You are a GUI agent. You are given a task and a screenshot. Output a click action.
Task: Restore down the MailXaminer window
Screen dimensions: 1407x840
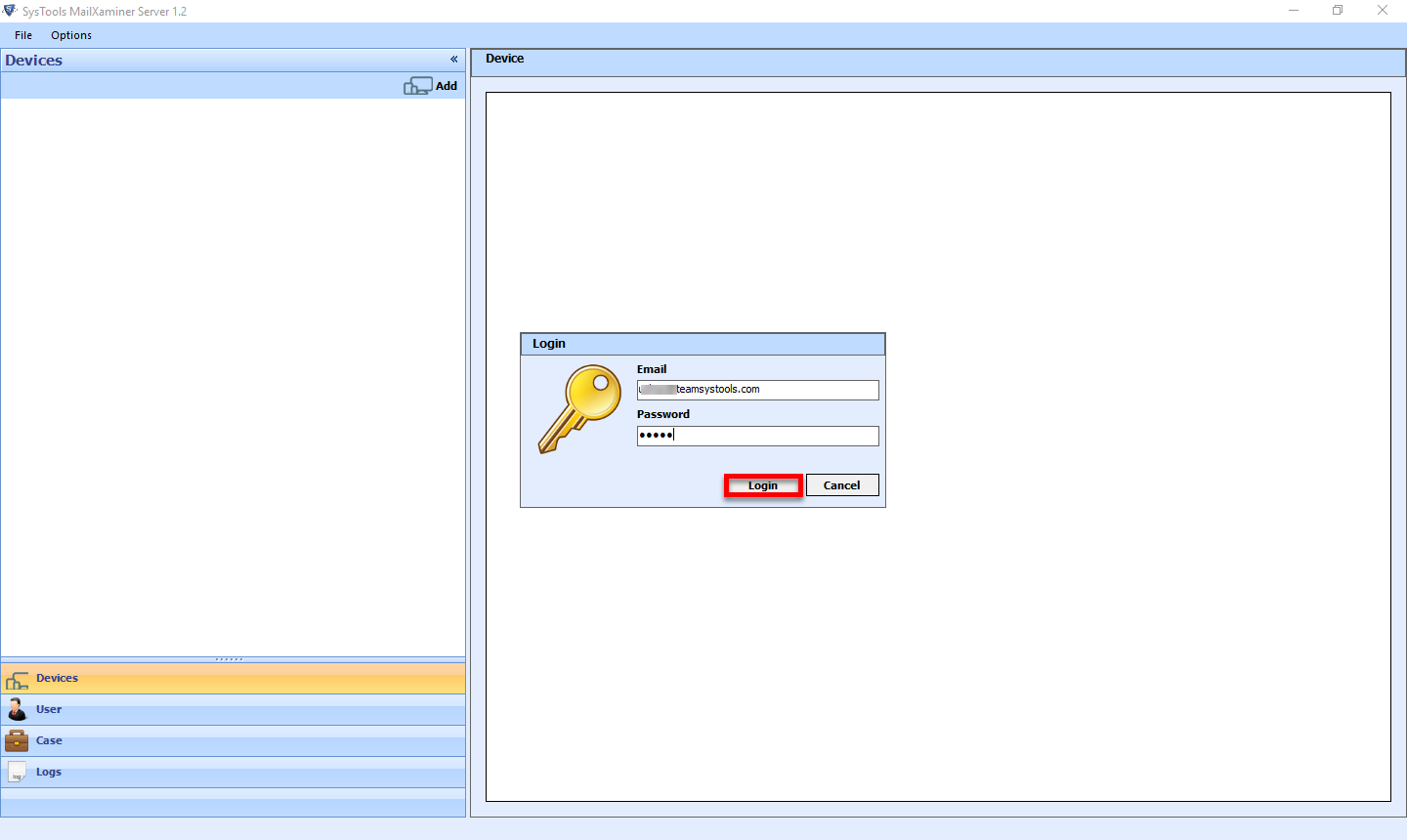[1338, 11]
